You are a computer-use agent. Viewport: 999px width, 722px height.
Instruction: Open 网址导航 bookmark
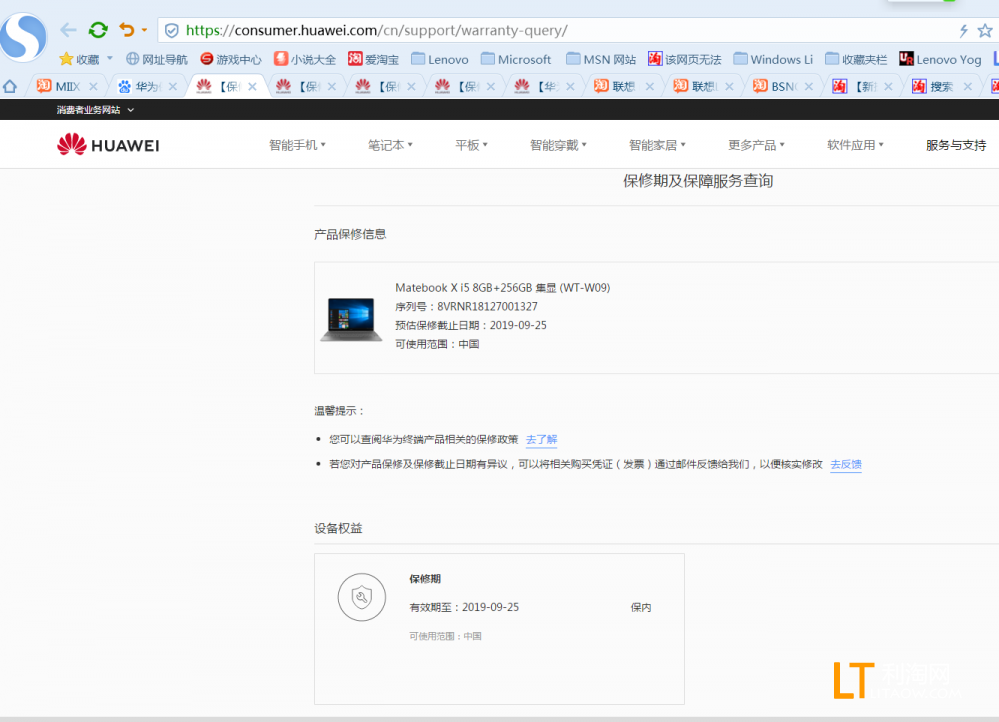tap(157, 59)
